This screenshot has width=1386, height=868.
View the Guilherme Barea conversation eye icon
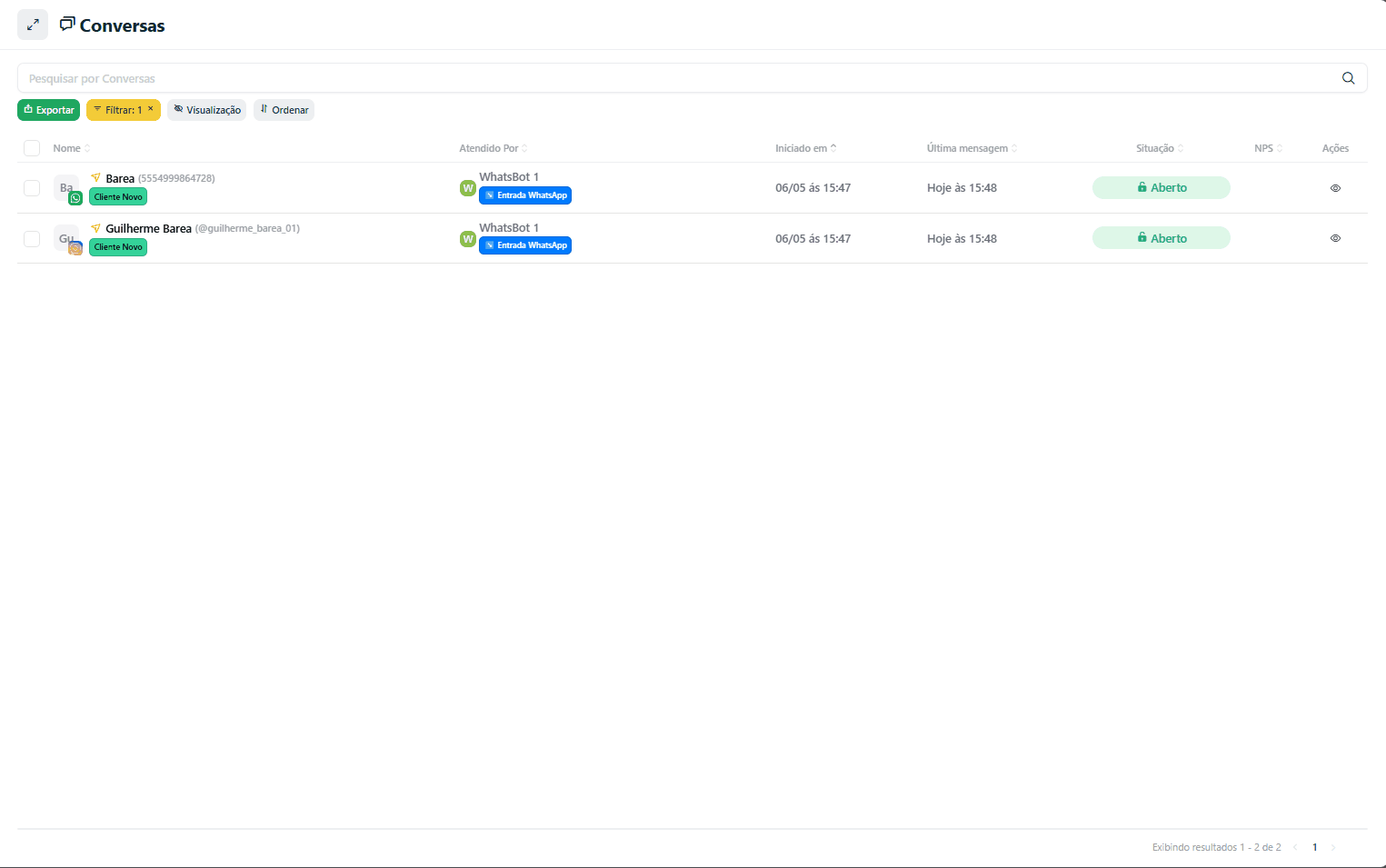tap(1335, 238)
